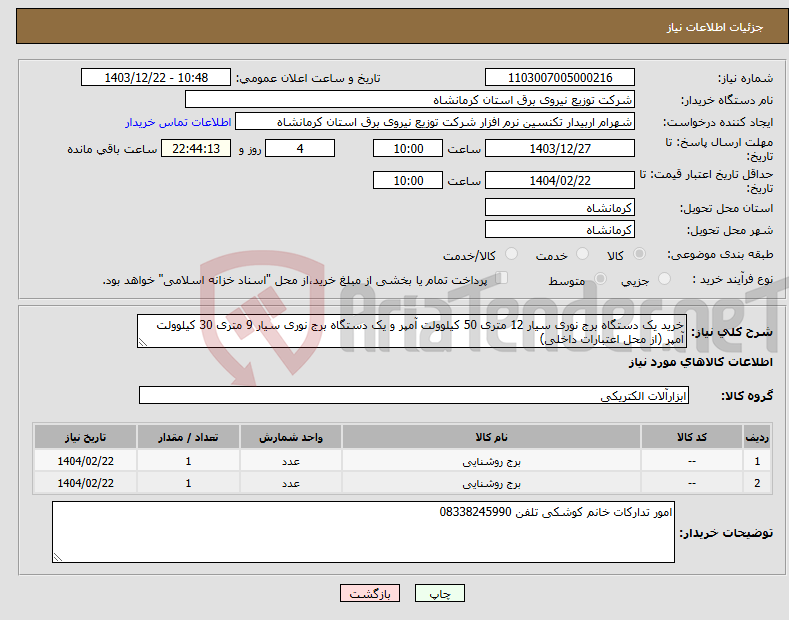Click the کد کالا column header

tap(692, 437)
